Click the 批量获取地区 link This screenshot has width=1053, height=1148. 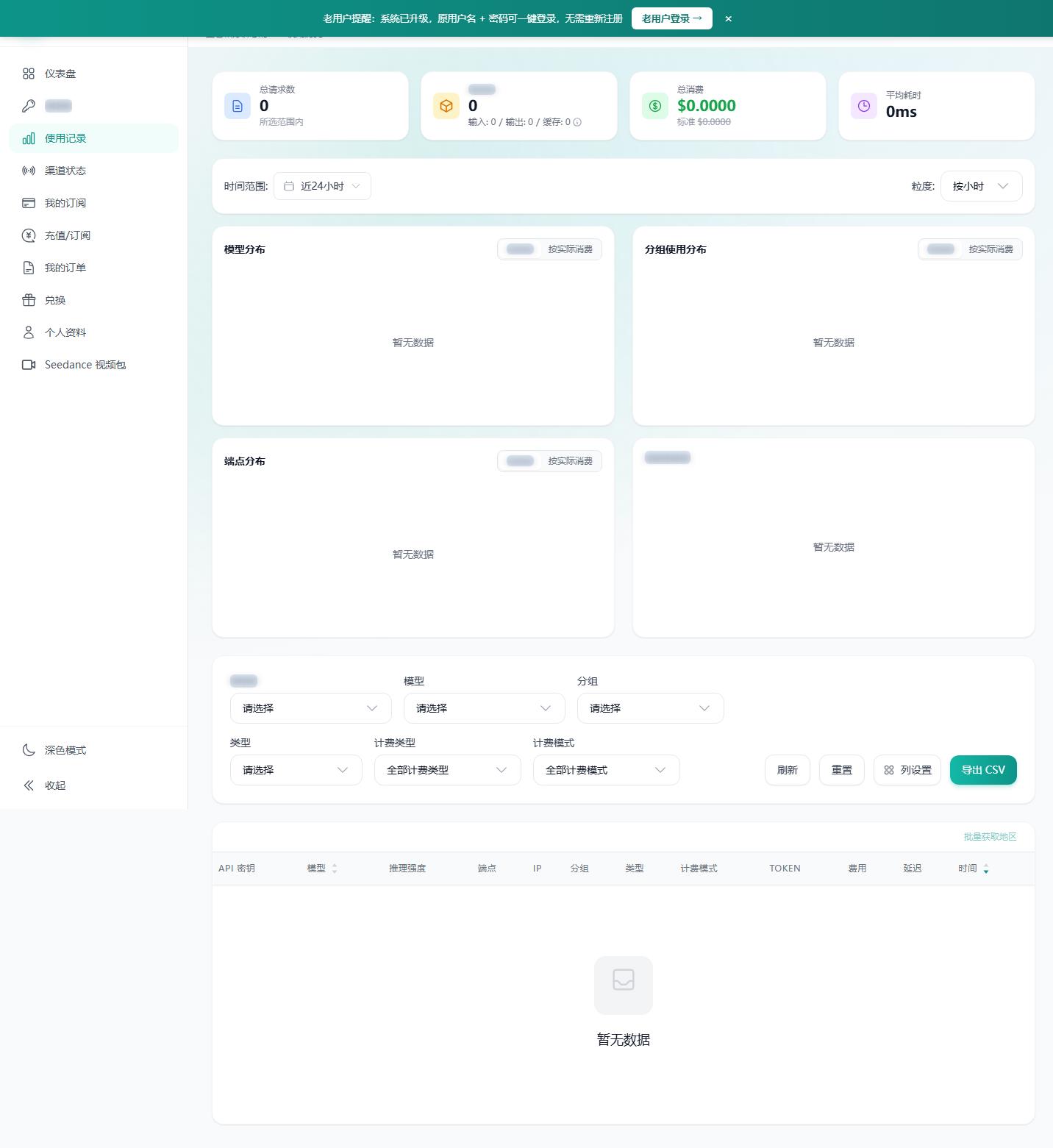pos(990,837)
